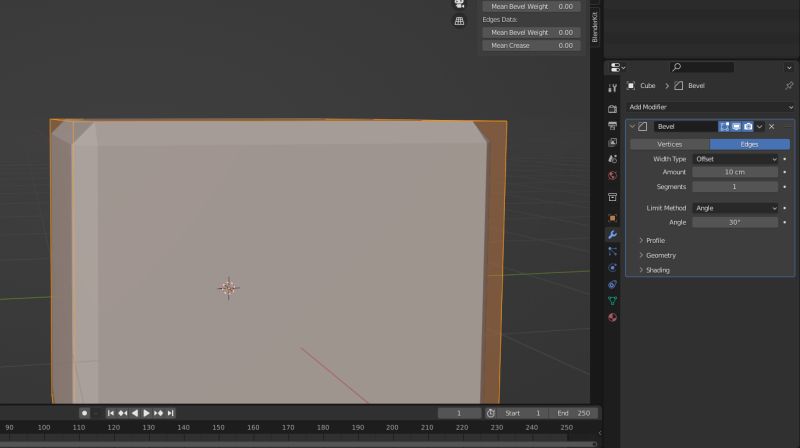Screen dimensions: 800x448
Task: Click frame 200 on the timeline ruler
Action: (x=392, y=428)
